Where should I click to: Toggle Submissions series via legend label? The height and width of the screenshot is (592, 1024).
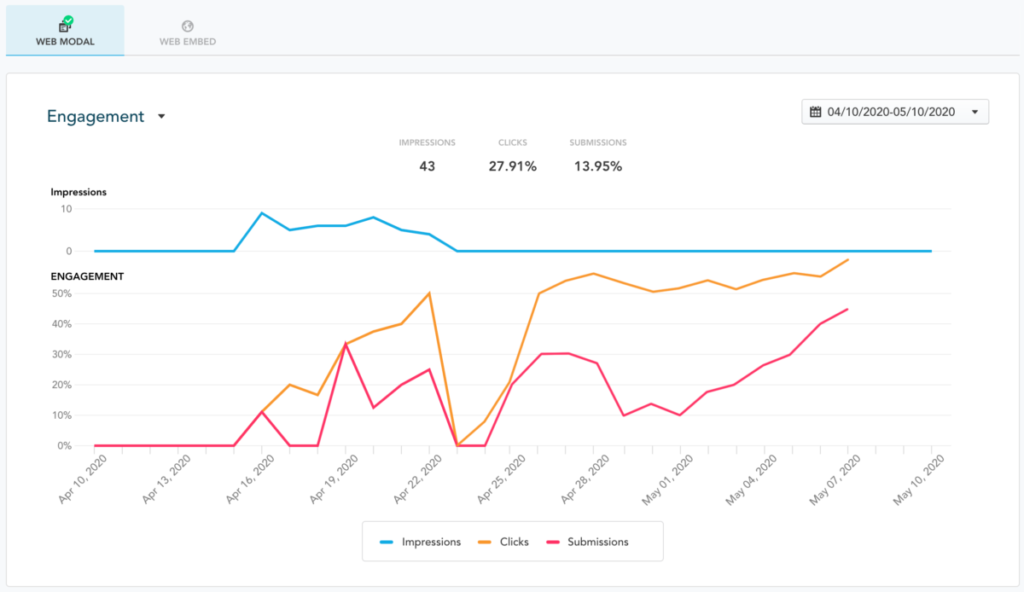click(598, 542)
